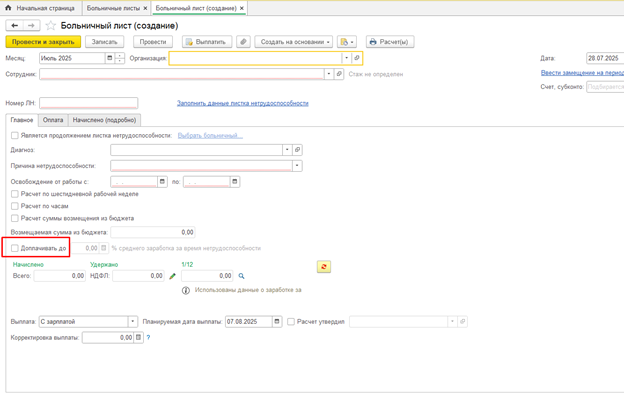Open the Выплата 'С зарплатой' dropdown
Image resolution: width=624 pixels, height=393 pixels.
(x=133, y=321)
